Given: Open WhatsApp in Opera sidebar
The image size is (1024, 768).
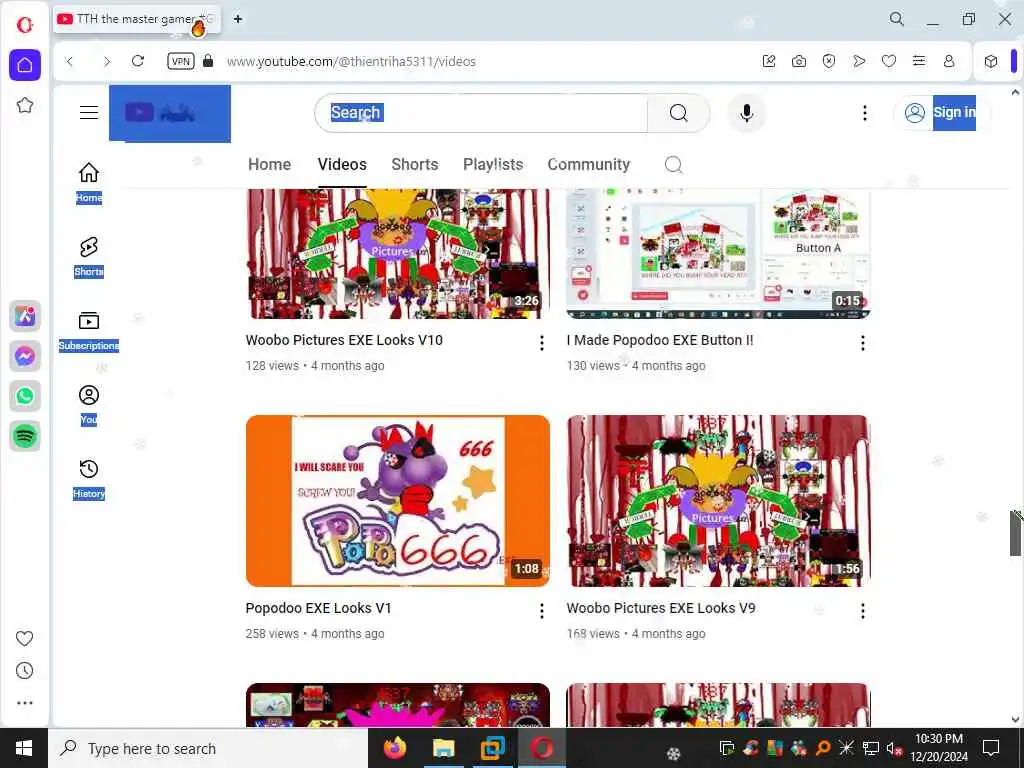Looking at the screenshot, I should (25, 396).
